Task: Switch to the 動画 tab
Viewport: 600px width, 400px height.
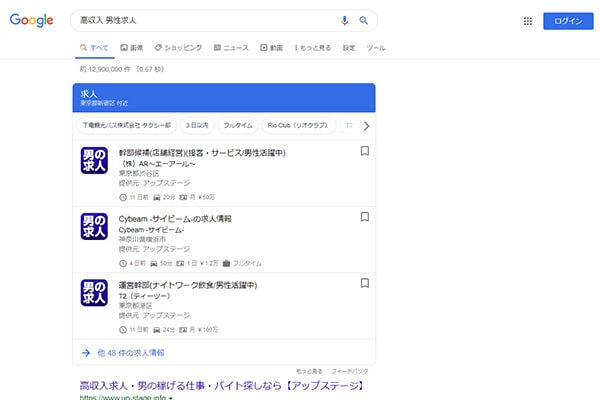Action: tap(272, 48)
